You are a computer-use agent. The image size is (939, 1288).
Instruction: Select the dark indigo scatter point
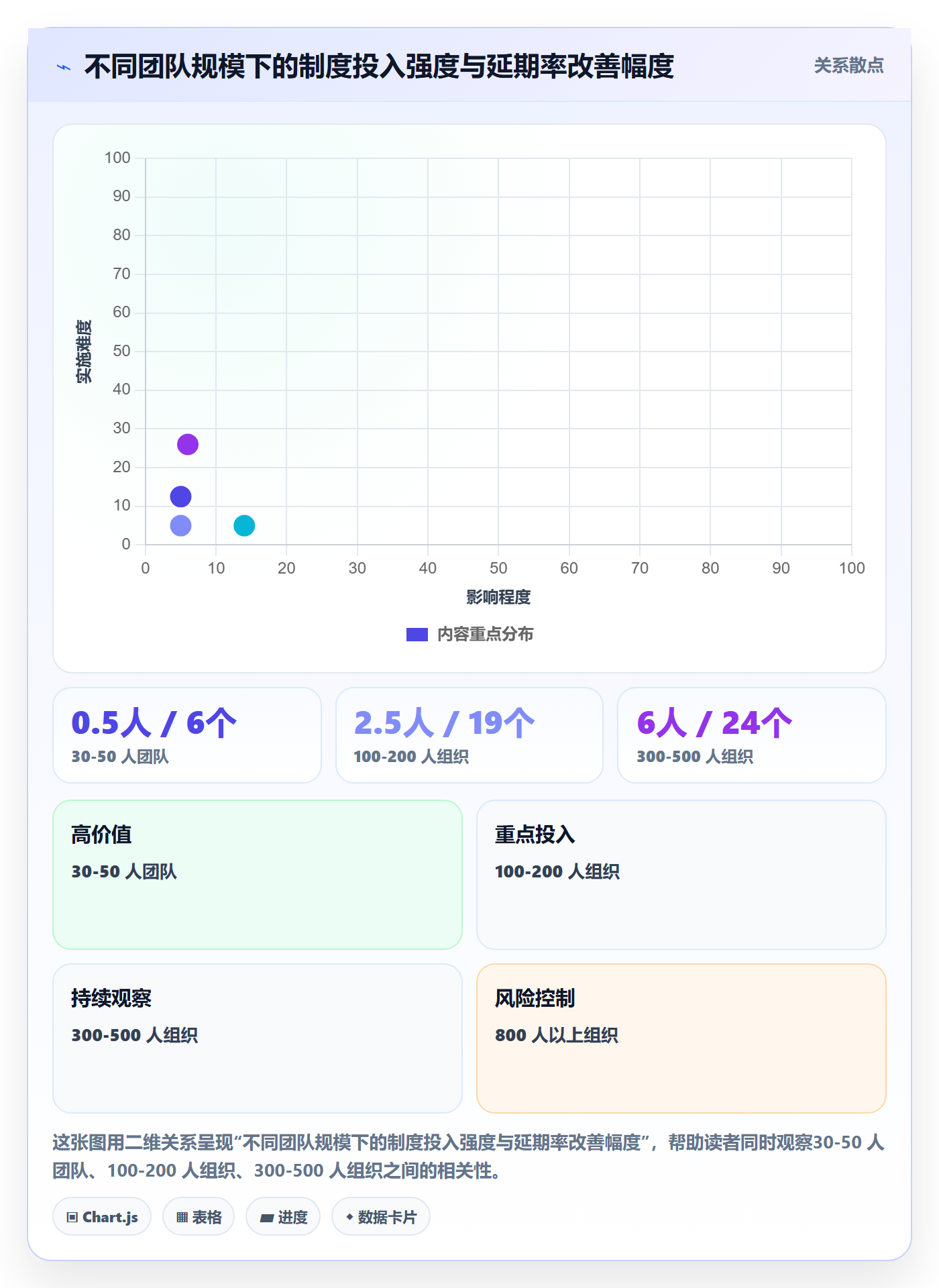pyautogui.click(x=180, y=496)
